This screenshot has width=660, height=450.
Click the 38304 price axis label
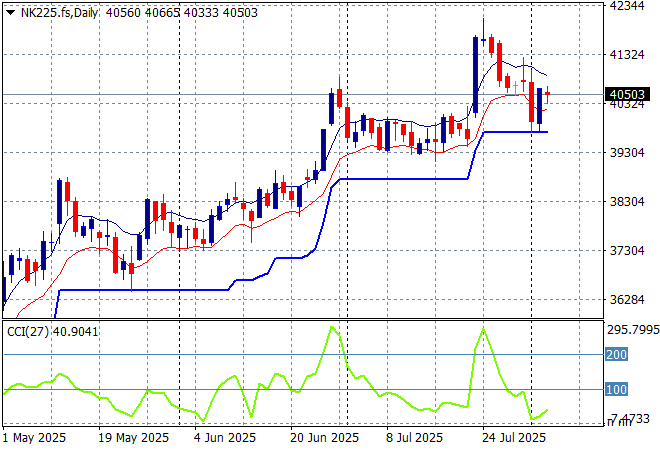tap(627, 202)
